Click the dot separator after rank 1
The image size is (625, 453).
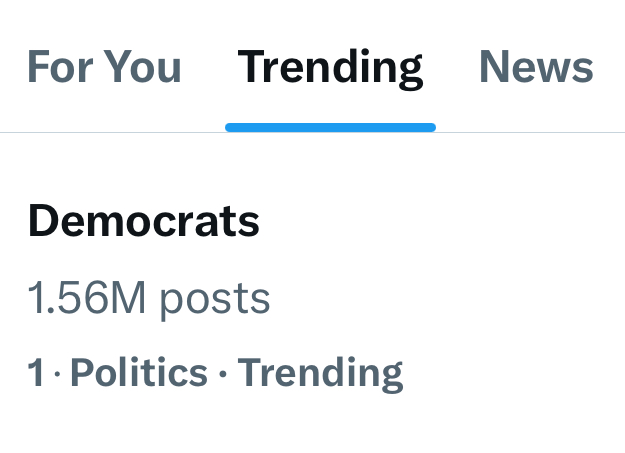tap(57, 374)
